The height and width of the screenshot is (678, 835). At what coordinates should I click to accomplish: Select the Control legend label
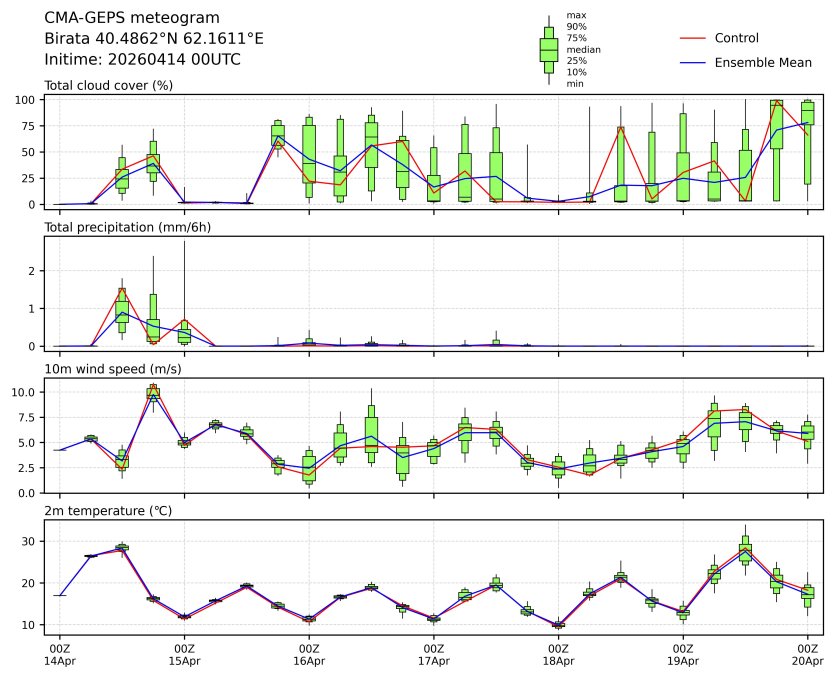click(x=736, y=38)
